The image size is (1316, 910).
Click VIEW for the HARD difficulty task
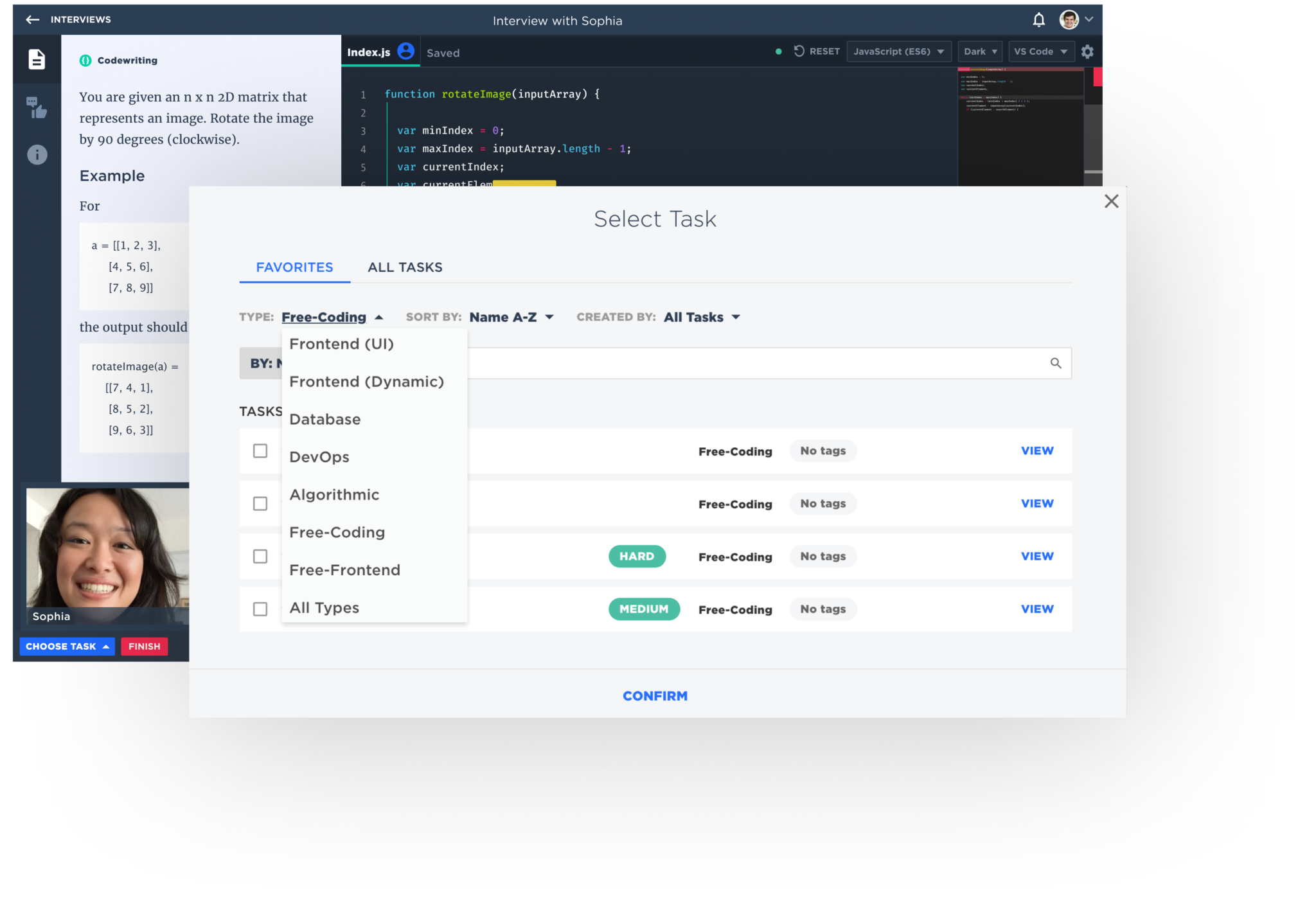[1037, 556]
